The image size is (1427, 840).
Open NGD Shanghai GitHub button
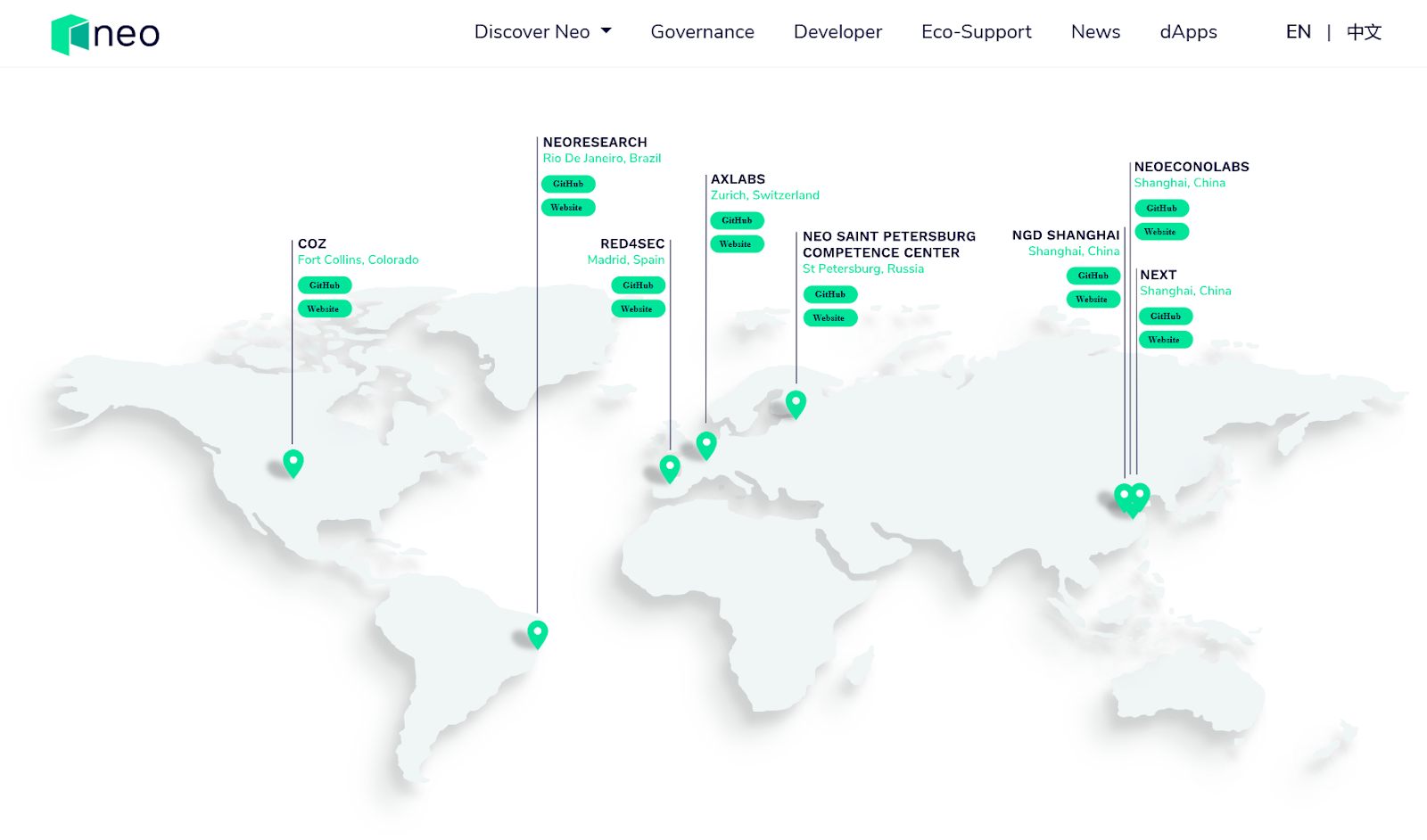pyautogui.click(x=1093, y=276)
